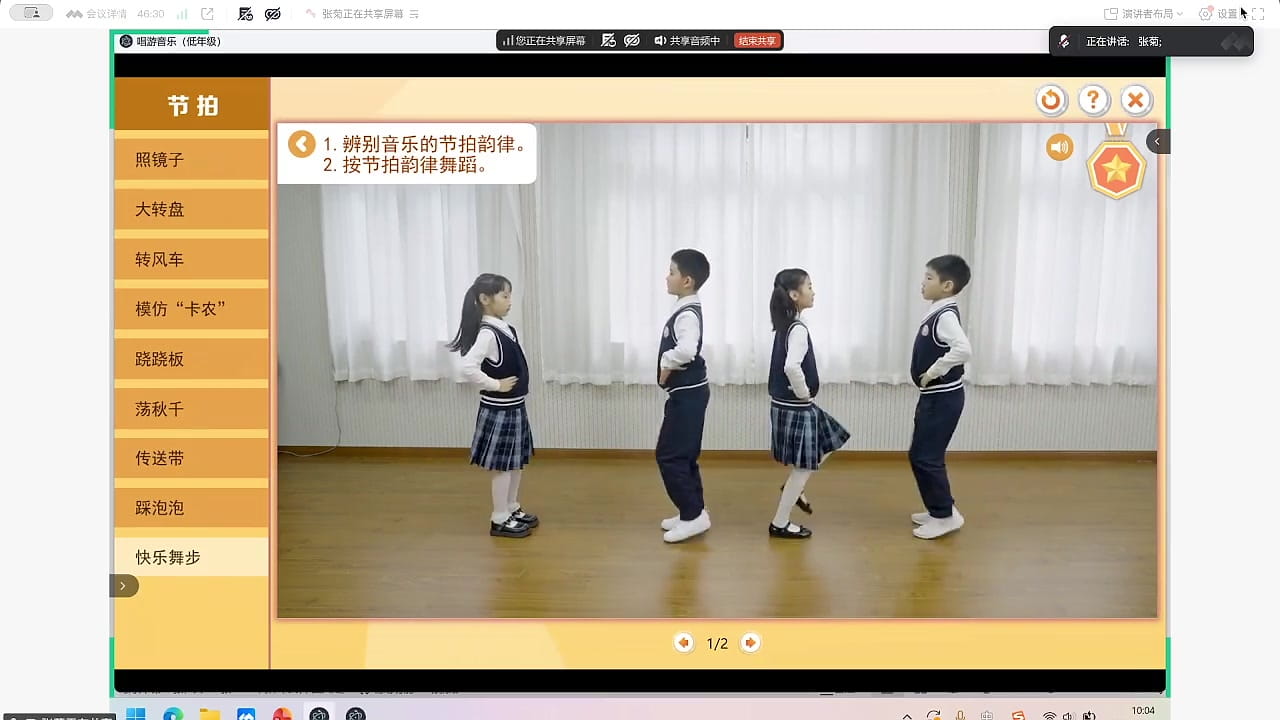Select the 快乐舞步 lesson

pyautogui.click(x=192, y=557)
